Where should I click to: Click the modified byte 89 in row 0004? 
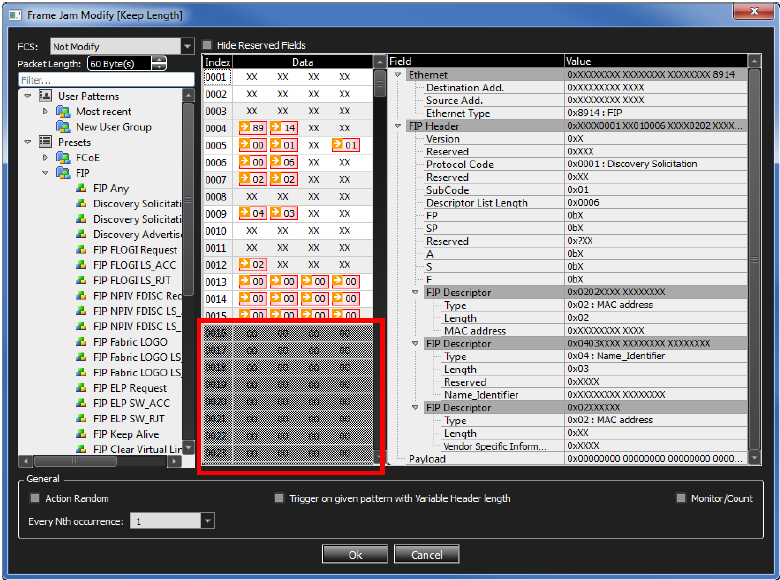tap(253, 128)
